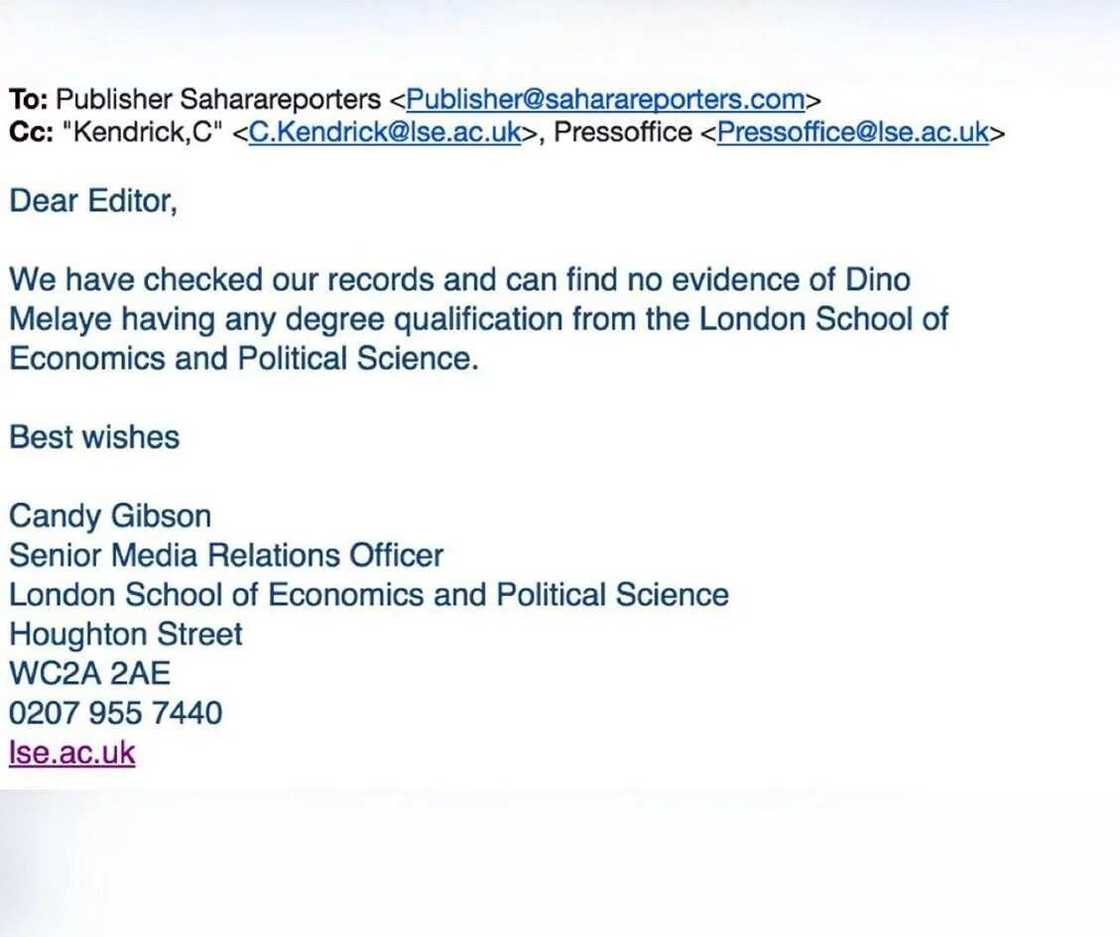Click the "Best wishes" sign-off
Image resolution: width=1120 pixels, height=937 pixels.
tap(94, 437)
